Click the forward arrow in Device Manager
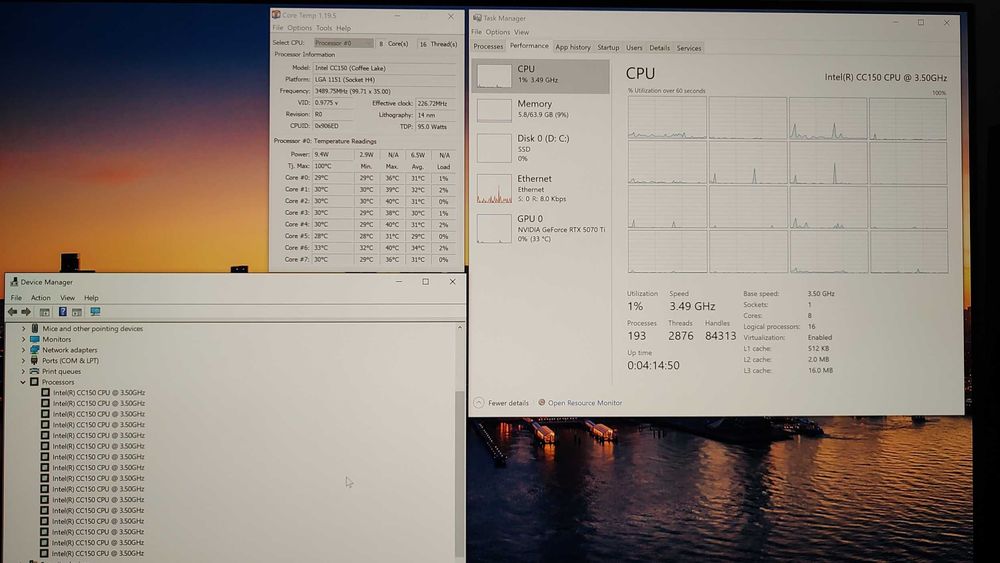The width and height of the screenshot is (1000, 563). pos(26,312)
